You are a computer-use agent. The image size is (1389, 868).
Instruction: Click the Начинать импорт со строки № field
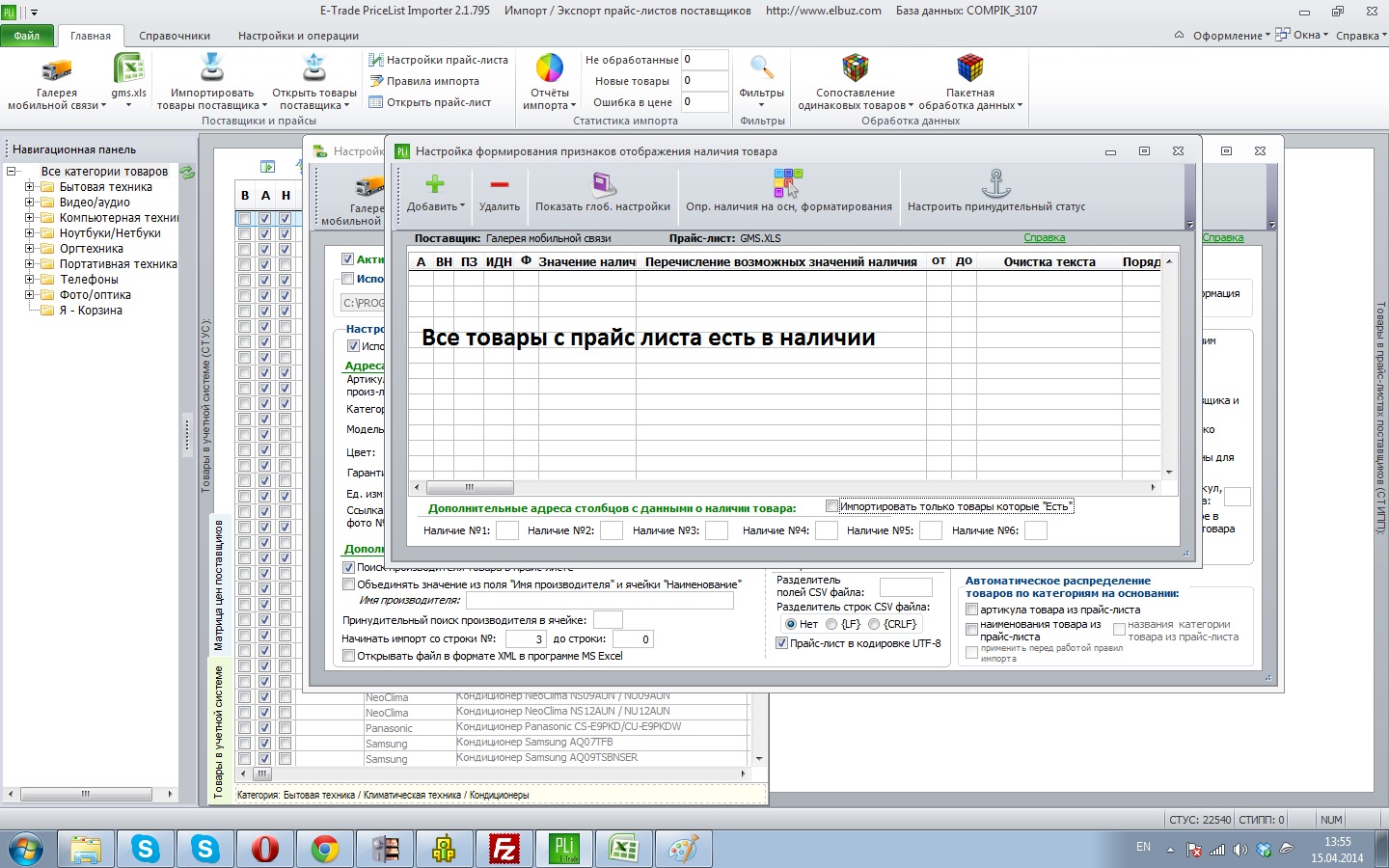point(526,638)
